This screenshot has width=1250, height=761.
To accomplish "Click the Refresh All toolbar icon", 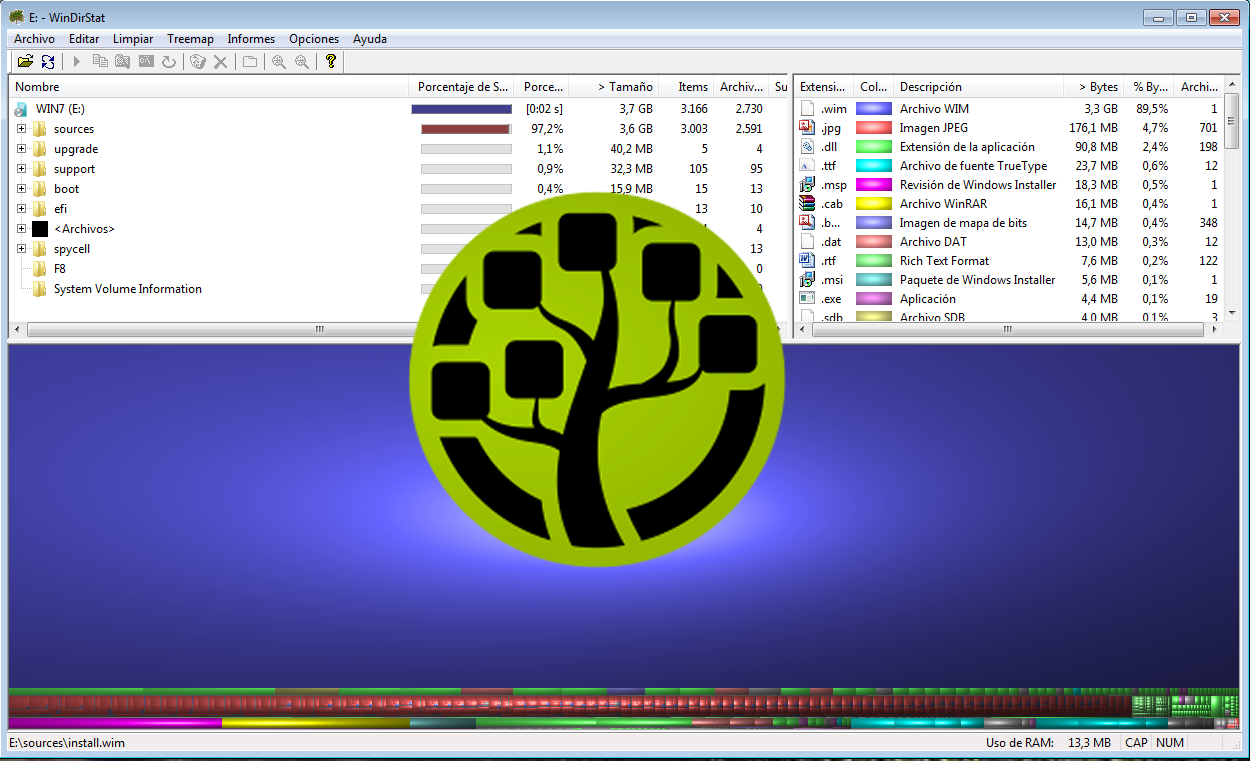I will (48, 62).
